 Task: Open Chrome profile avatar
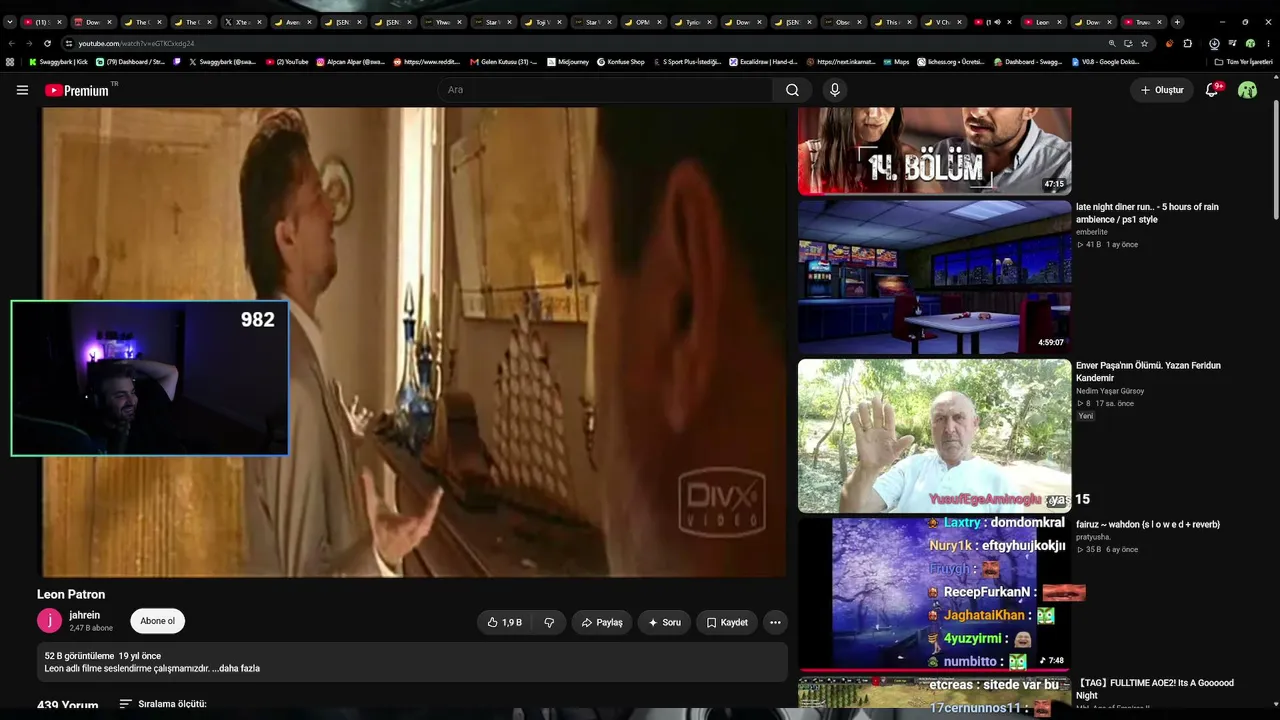(x=1250, y=43)
